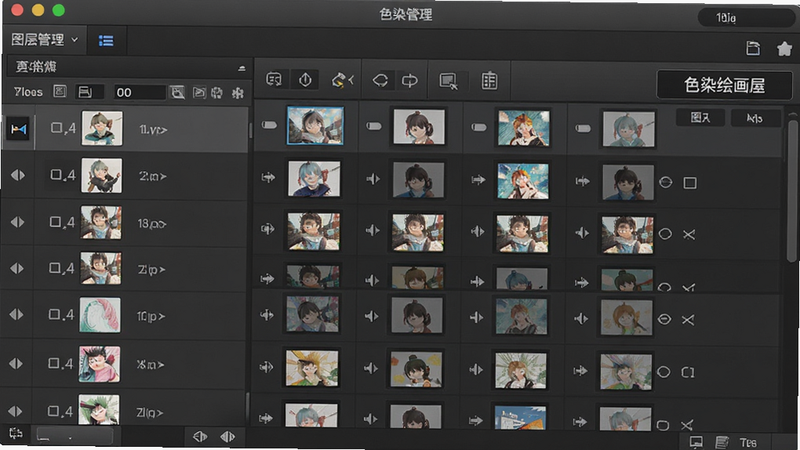The image size is (800, 450).
Task: Click the last of two bottom arrow-pair icons
Action: (x=228, y=436)
